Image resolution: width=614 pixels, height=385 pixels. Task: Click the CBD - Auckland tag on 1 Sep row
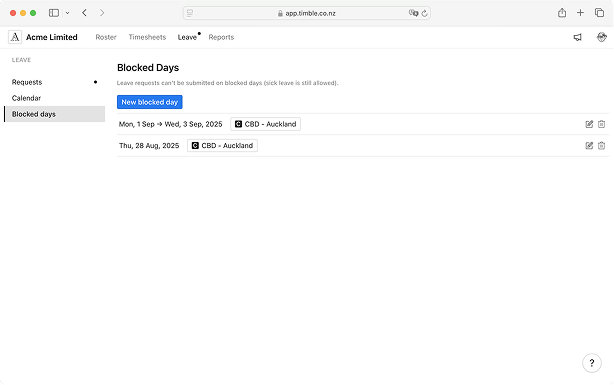265,124
